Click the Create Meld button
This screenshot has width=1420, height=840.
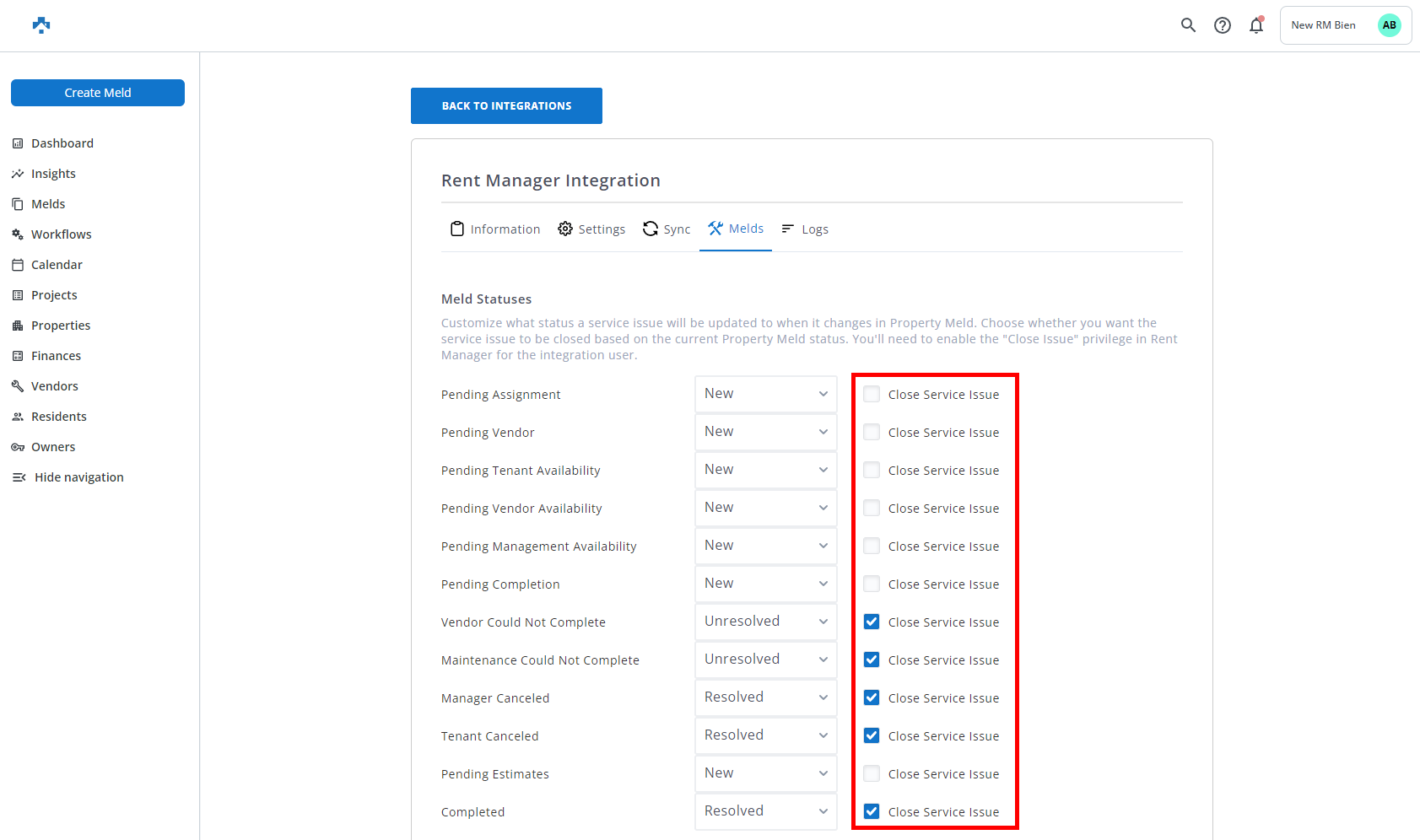coord(98,93)
